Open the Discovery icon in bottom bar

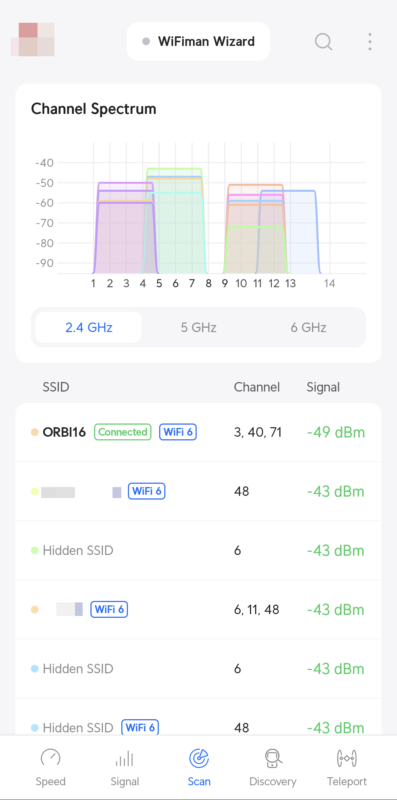point(272,759)
